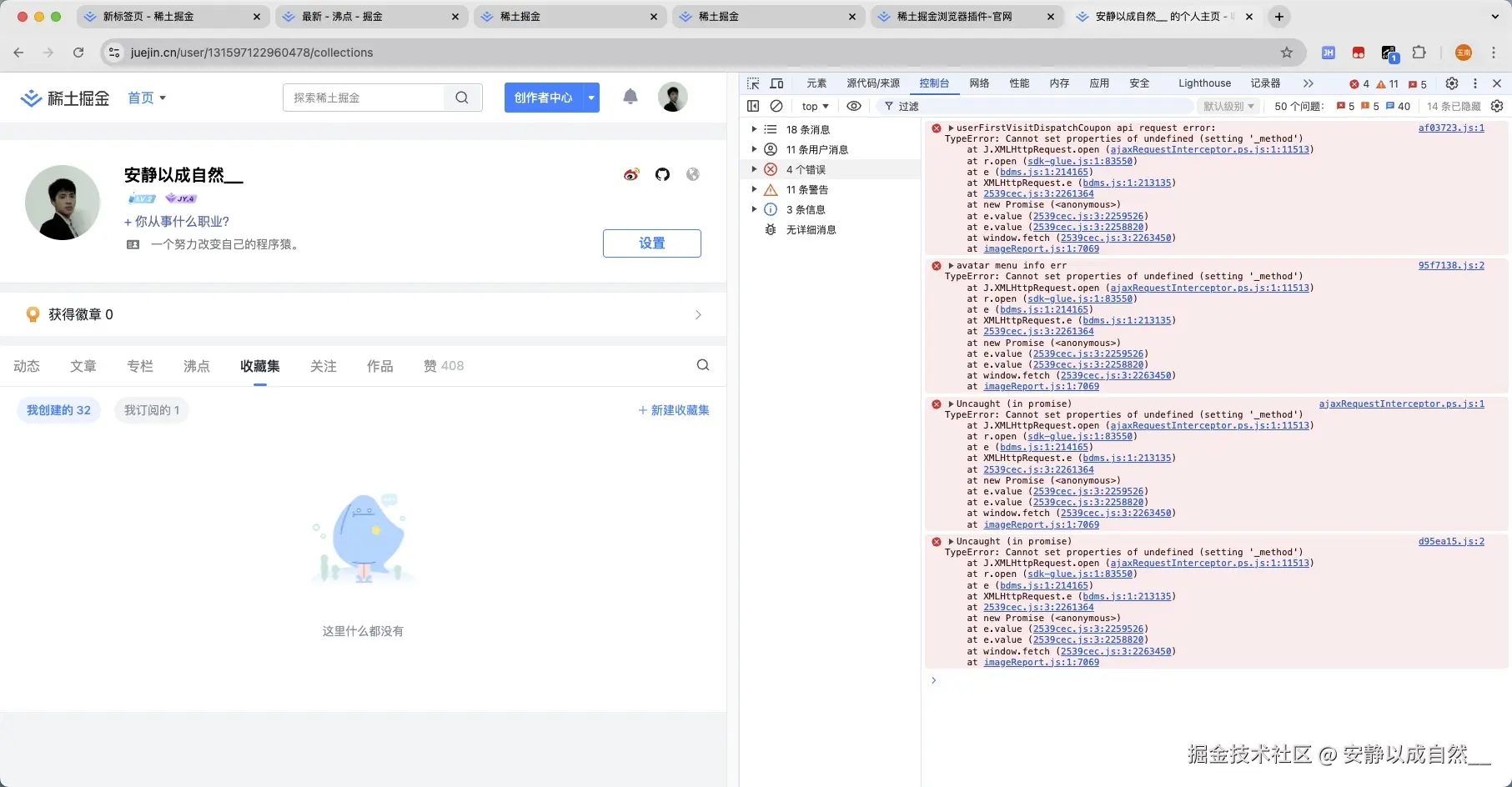Open the top context dropdown

pos(815,106)
